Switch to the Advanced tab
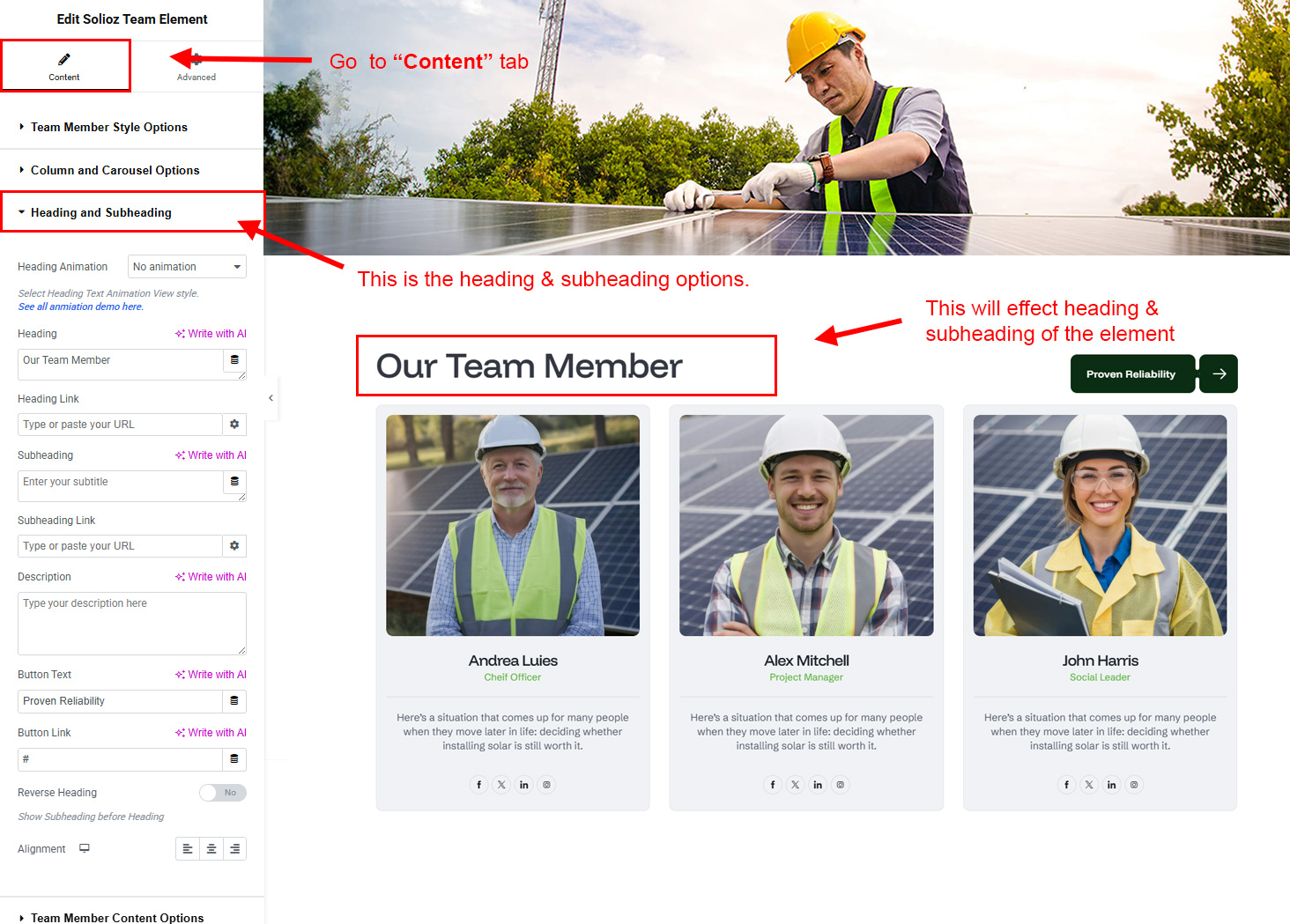 (196, 67)
